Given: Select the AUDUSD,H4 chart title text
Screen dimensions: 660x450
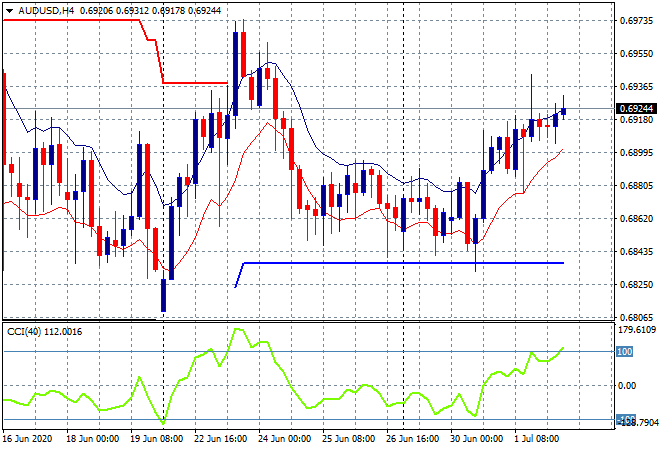Looking at the screenshot, I should (46, 11).
